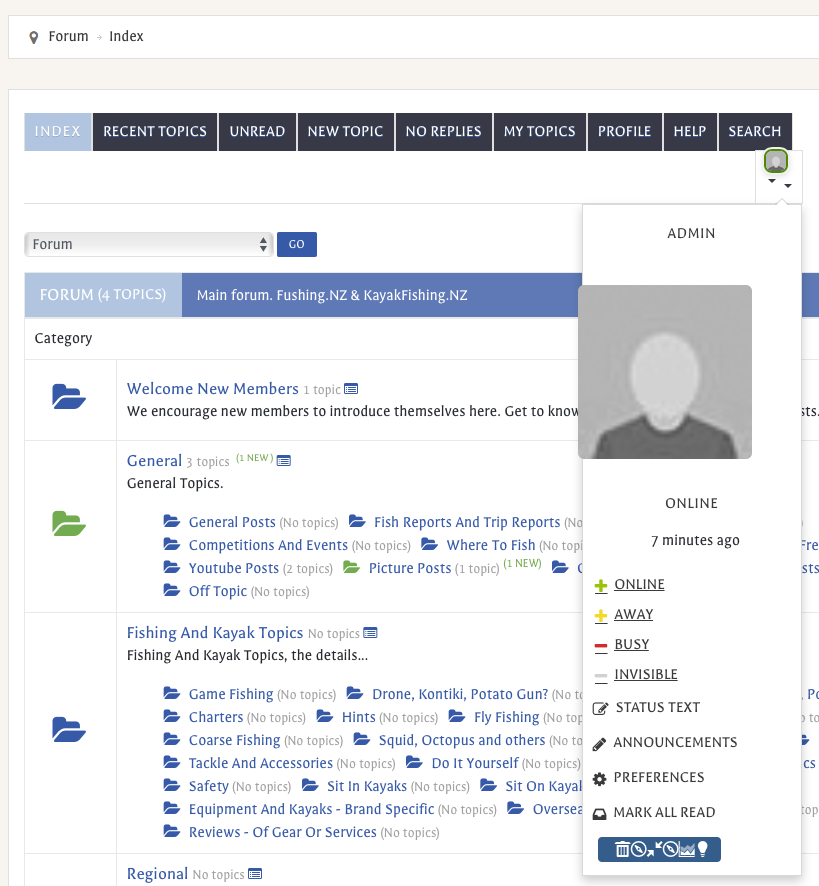Open the Recent Topics tab
The width and height of the screenshot is (819, 886).
coord(155,132)
